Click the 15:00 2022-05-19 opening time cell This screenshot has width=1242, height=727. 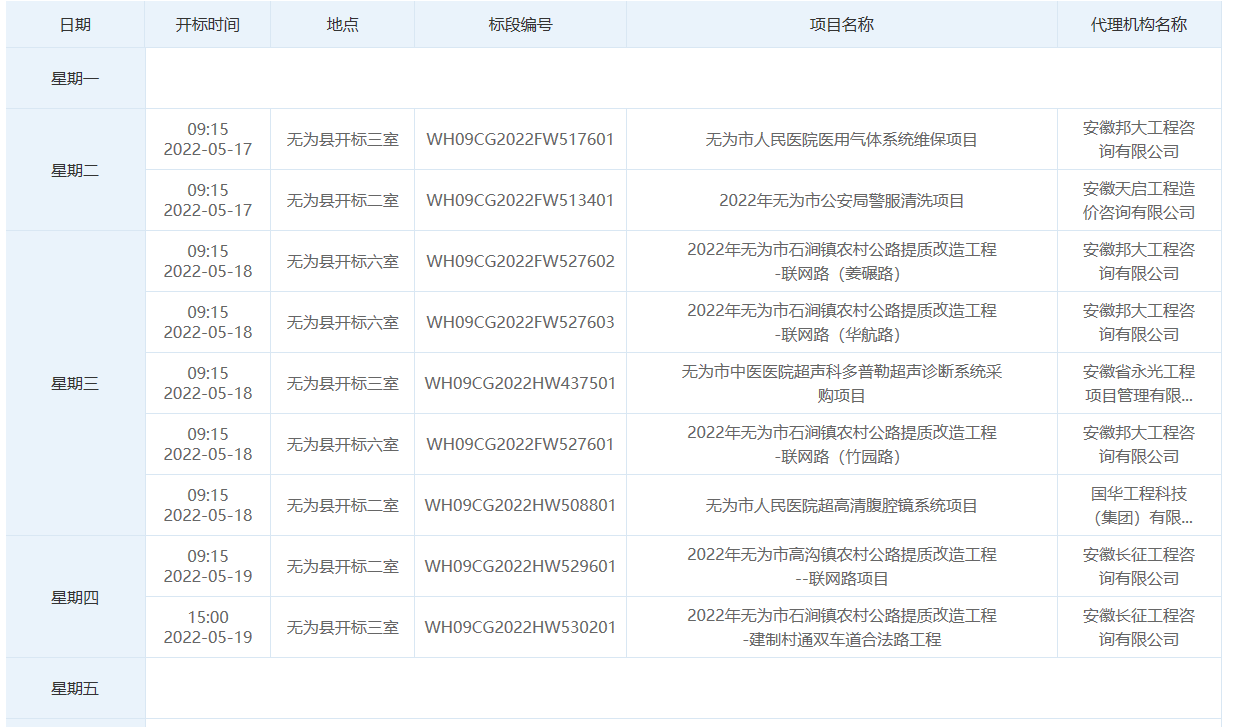[207, 628]
